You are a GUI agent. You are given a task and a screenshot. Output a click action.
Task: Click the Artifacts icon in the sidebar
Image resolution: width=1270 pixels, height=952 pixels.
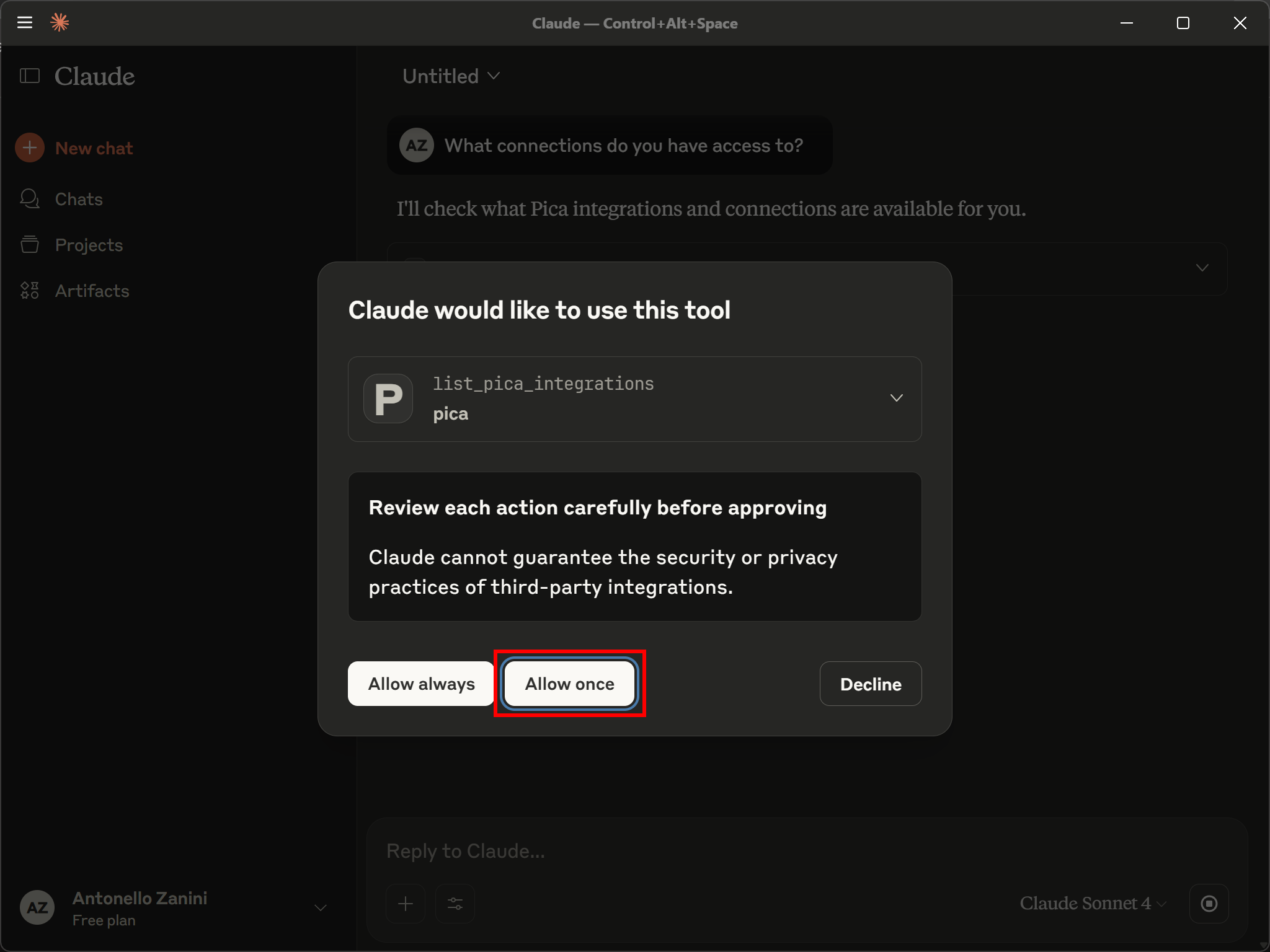[x=29, y=290]
